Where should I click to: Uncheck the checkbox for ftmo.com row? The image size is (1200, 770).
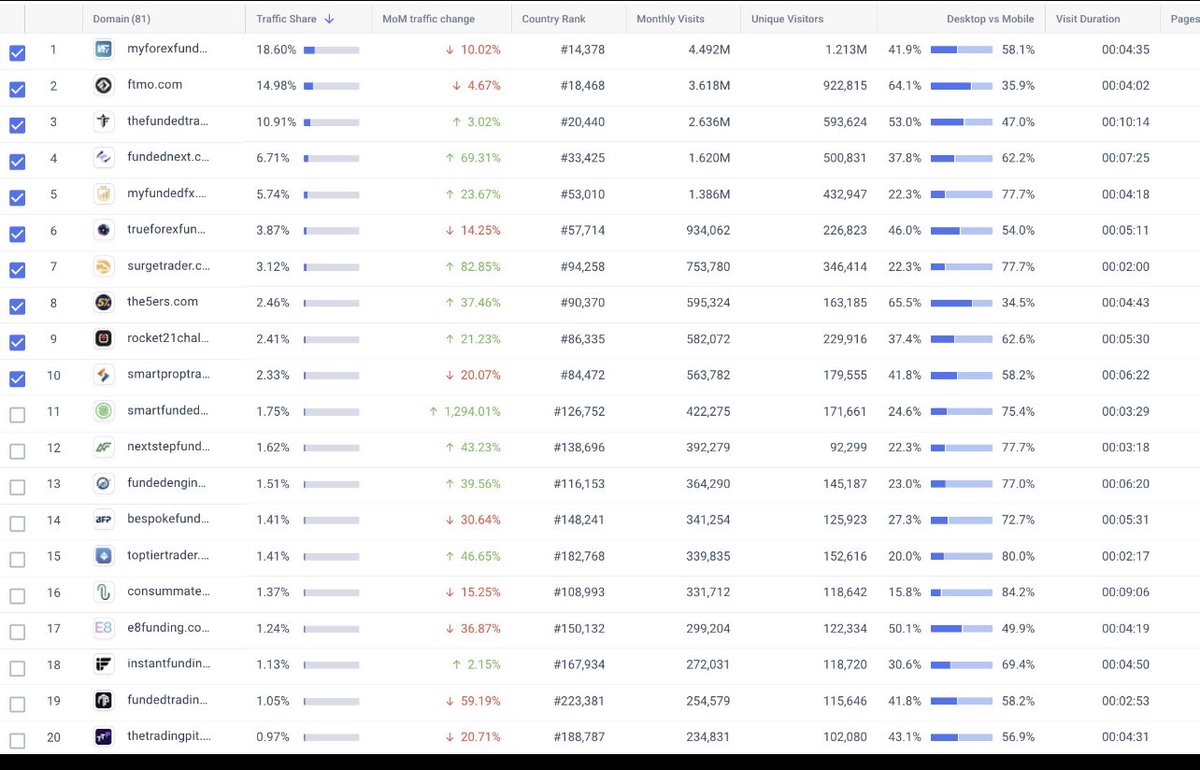(x=17, y=90)
